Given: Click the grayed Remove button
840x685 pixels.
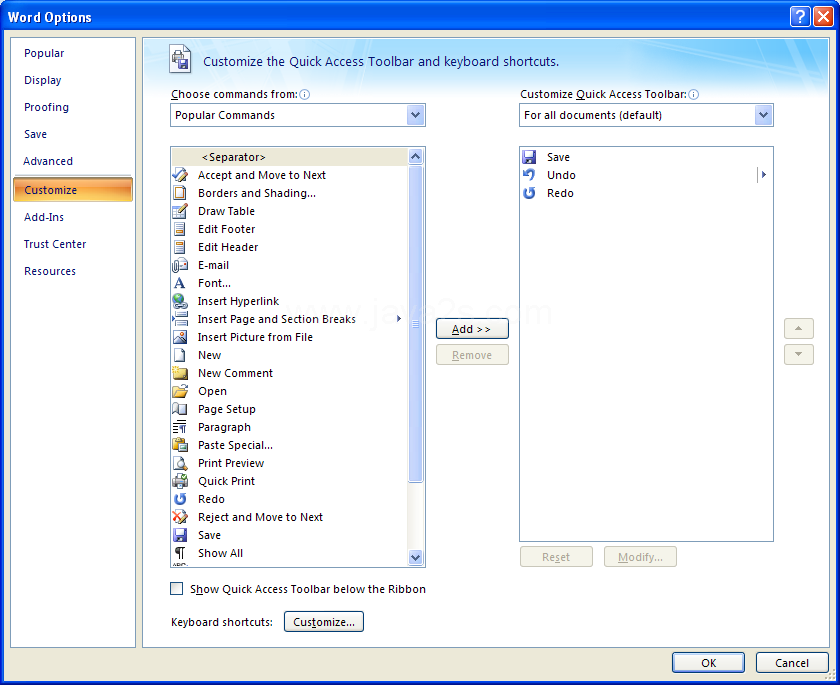Looking at the screenshot, I should (472, 355).
